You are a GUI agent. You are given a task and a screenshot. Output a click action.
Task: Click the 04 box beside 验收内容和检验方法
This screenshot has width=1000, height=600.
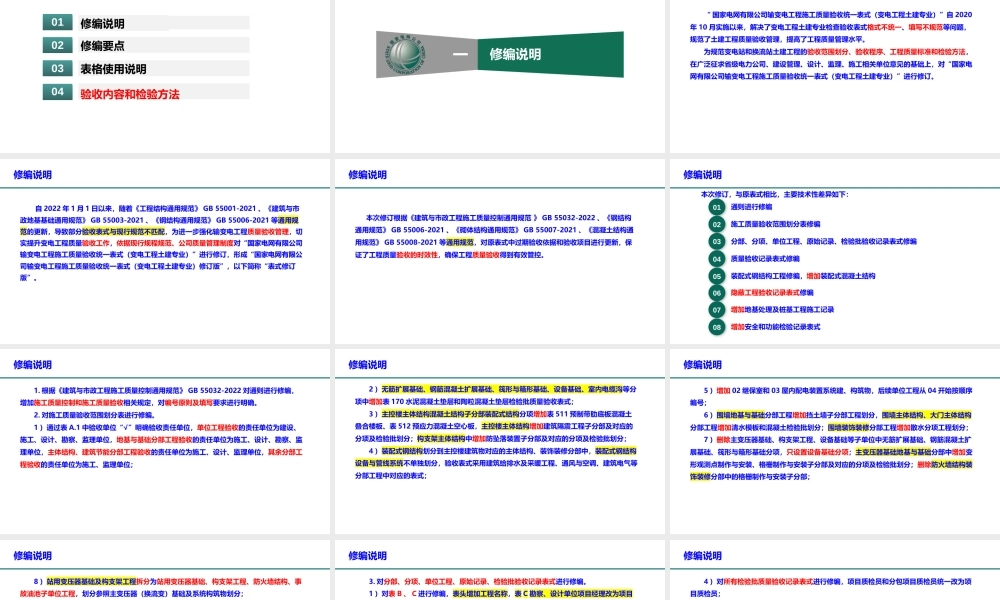click(57, 92)
